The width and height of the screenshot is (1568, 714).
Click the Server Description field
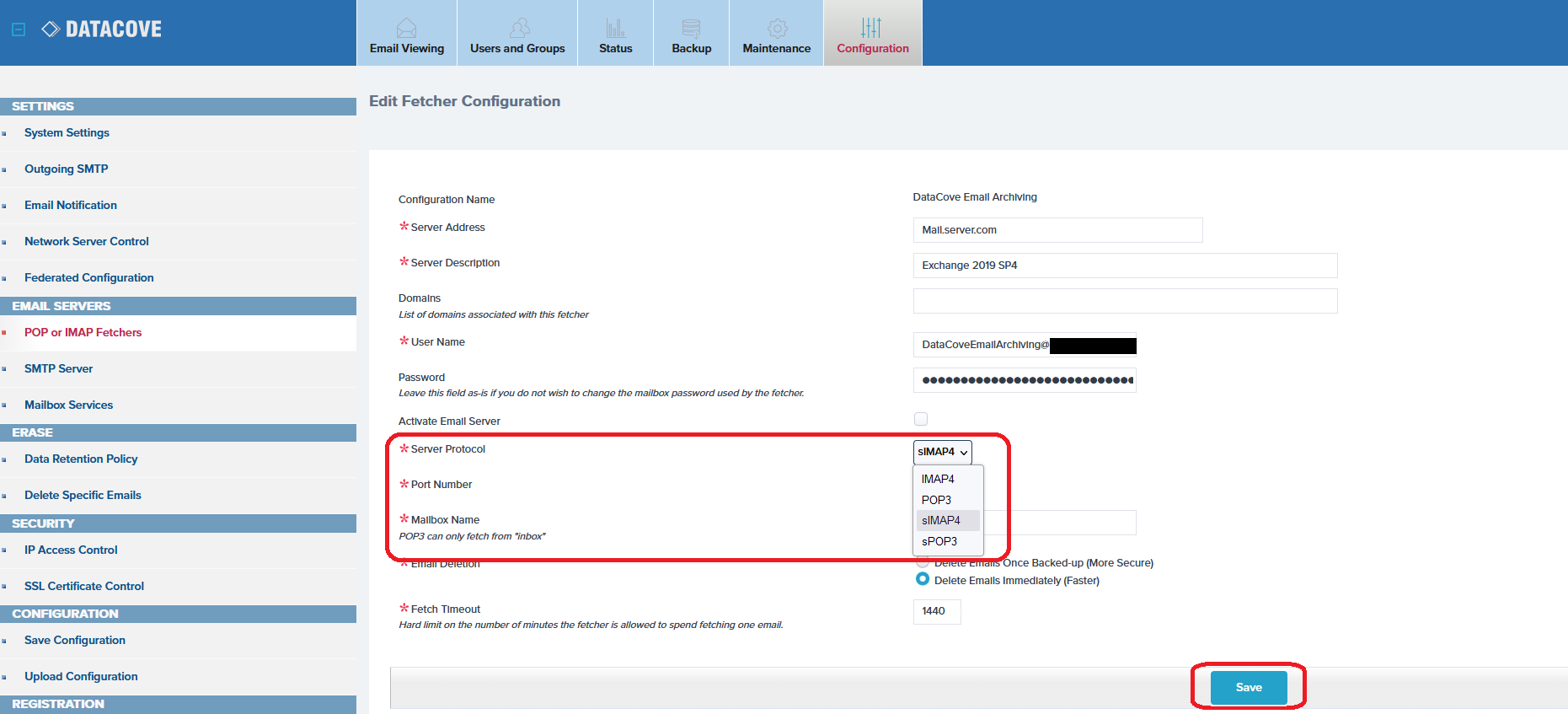click(1125, 266)
